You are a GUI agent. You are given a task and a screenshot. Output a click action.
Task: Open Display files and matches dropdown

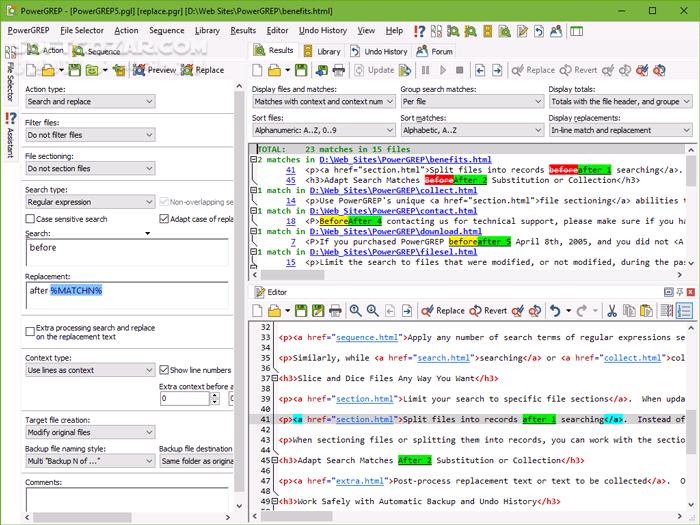pos(324,101)
